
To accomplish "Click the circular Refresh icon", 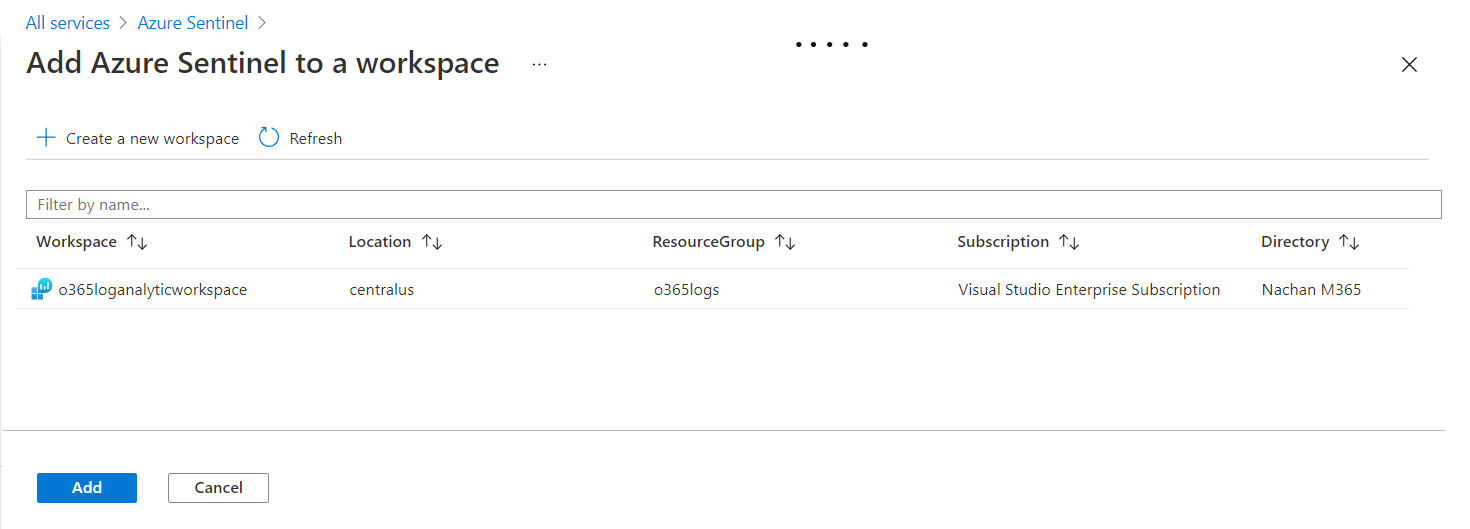I will click(x=268, y=138).
